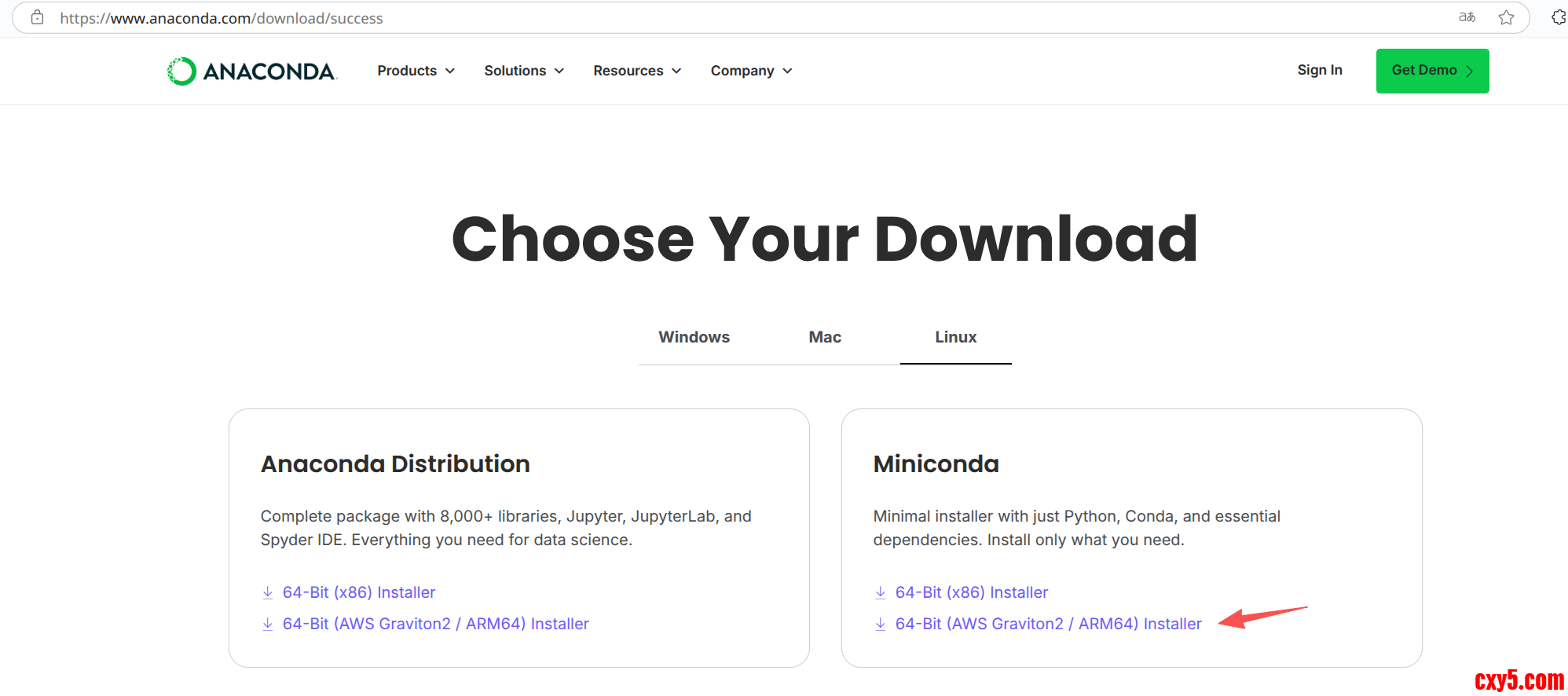Switch to the Windows tab

pos(694,337)
